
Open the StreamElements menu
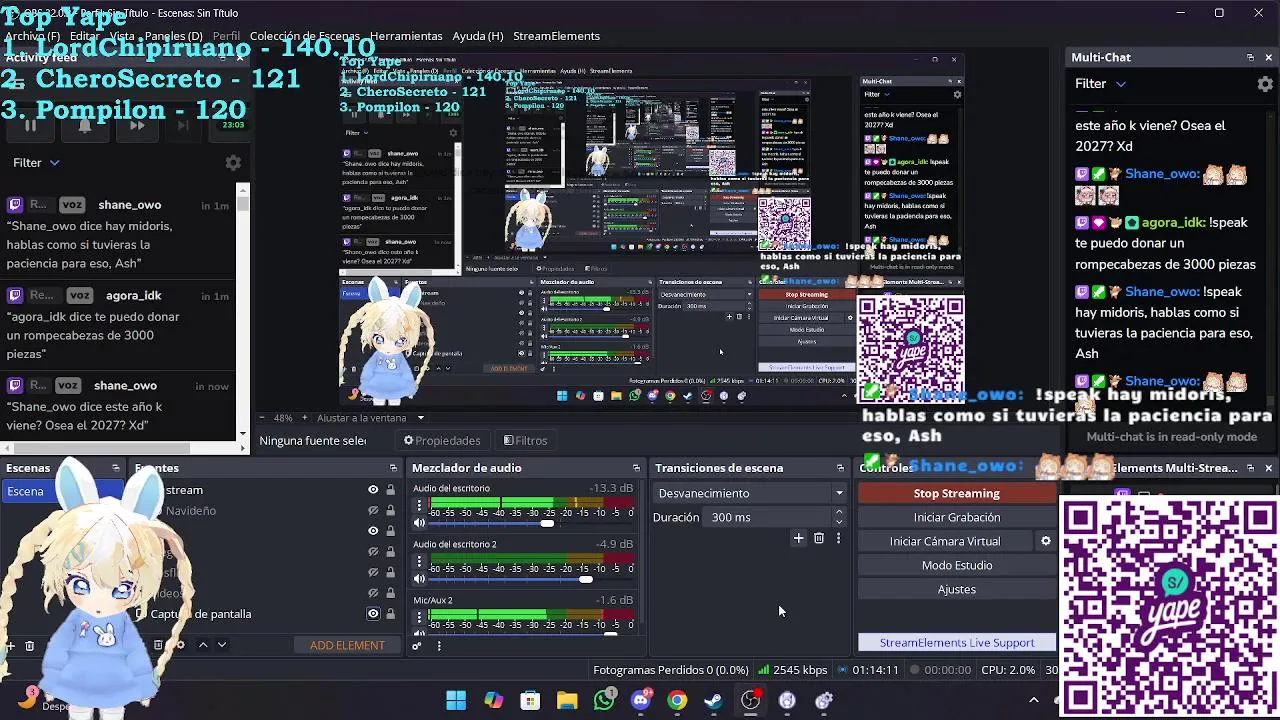556,36
